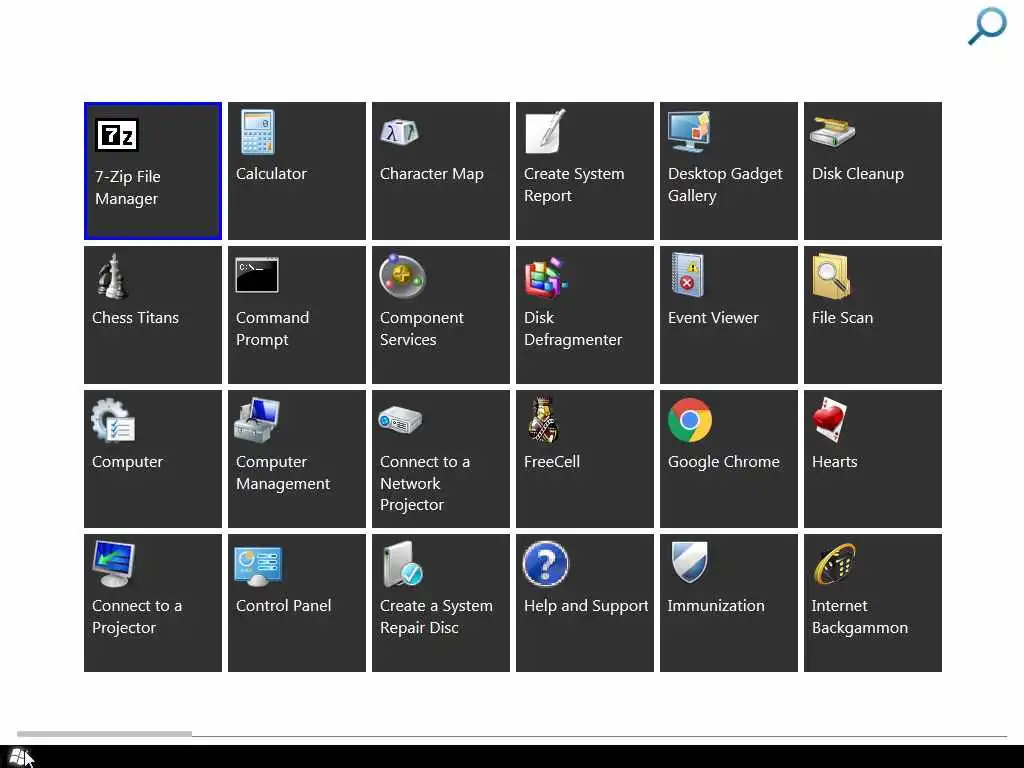
Task: Launch the Hearts card icon
Action: point(829,420)
